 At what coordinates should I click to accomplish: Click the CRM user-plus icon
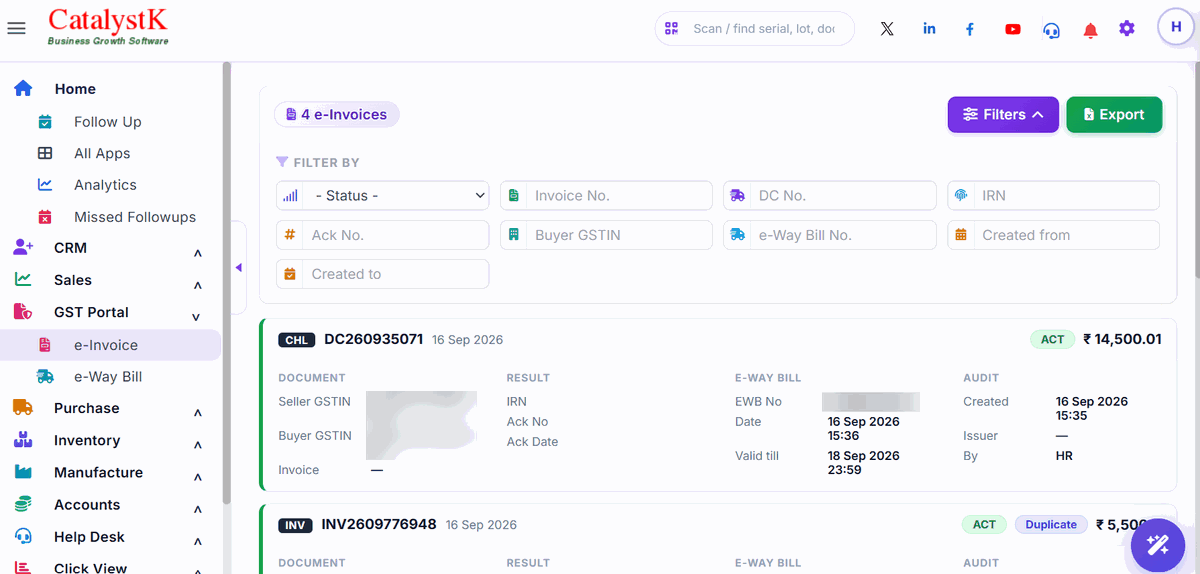(x=23, y=247)
